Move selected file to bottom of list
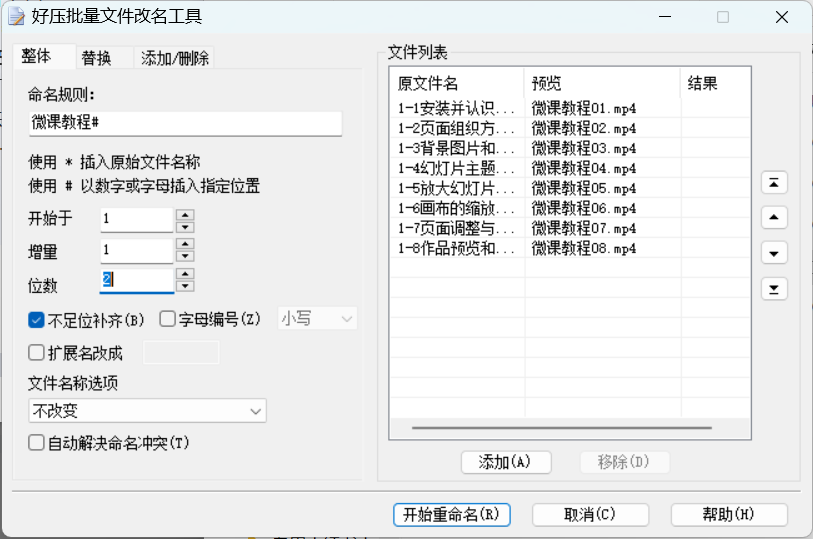Viewport: 813px width, 539px height. point(775,290)
